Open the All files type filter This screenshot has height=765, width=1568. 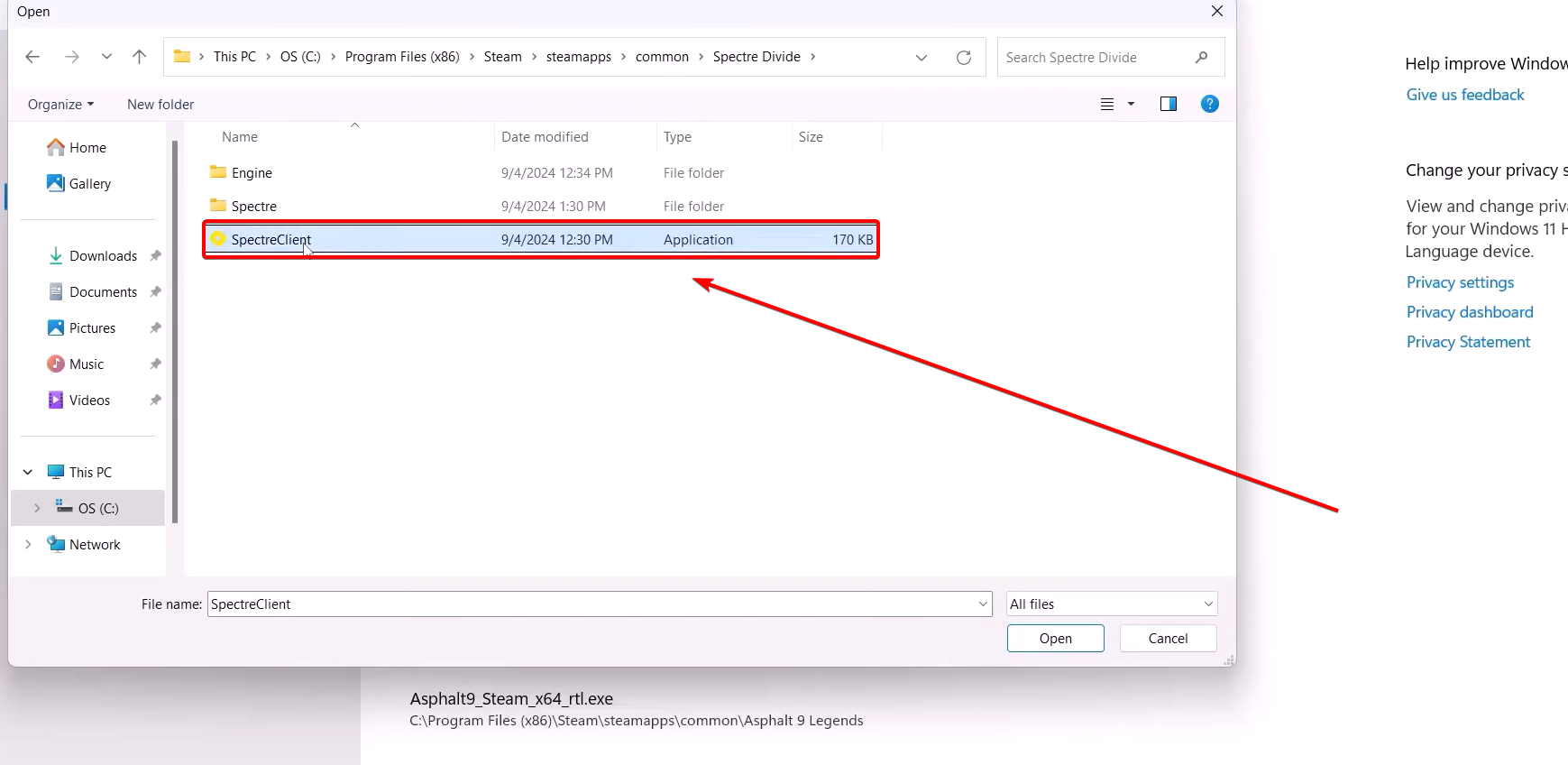(x=1112, y=604)
